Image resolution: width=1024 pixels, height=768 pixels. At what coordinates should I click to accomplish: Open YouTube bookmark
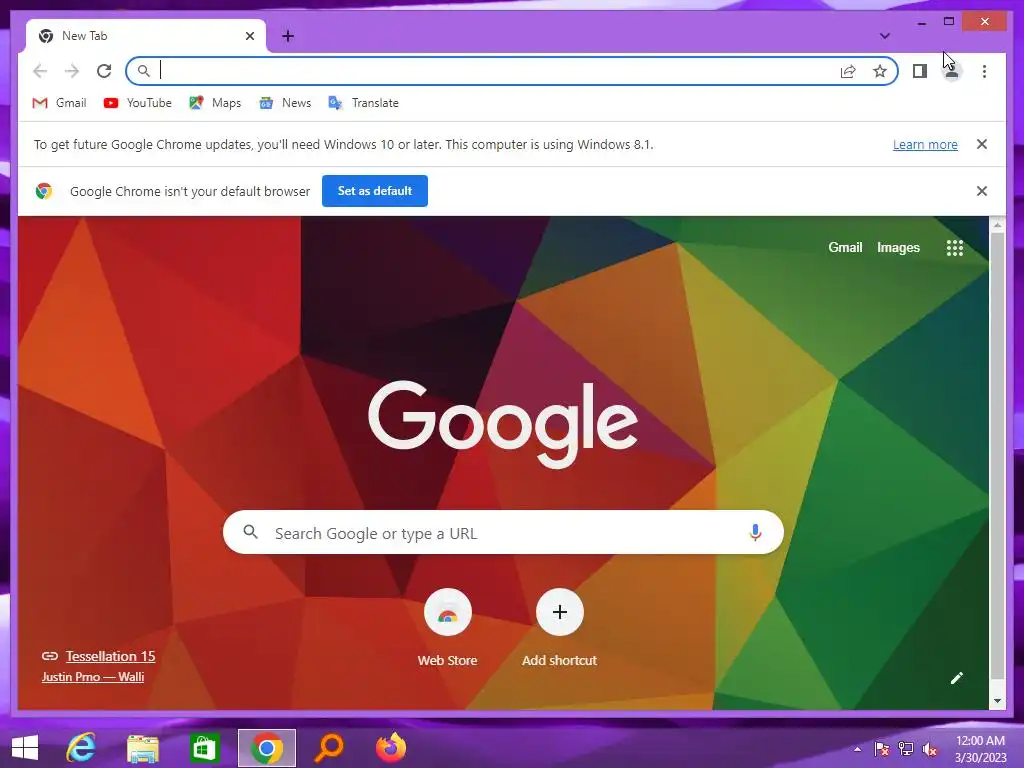[138, 103]
